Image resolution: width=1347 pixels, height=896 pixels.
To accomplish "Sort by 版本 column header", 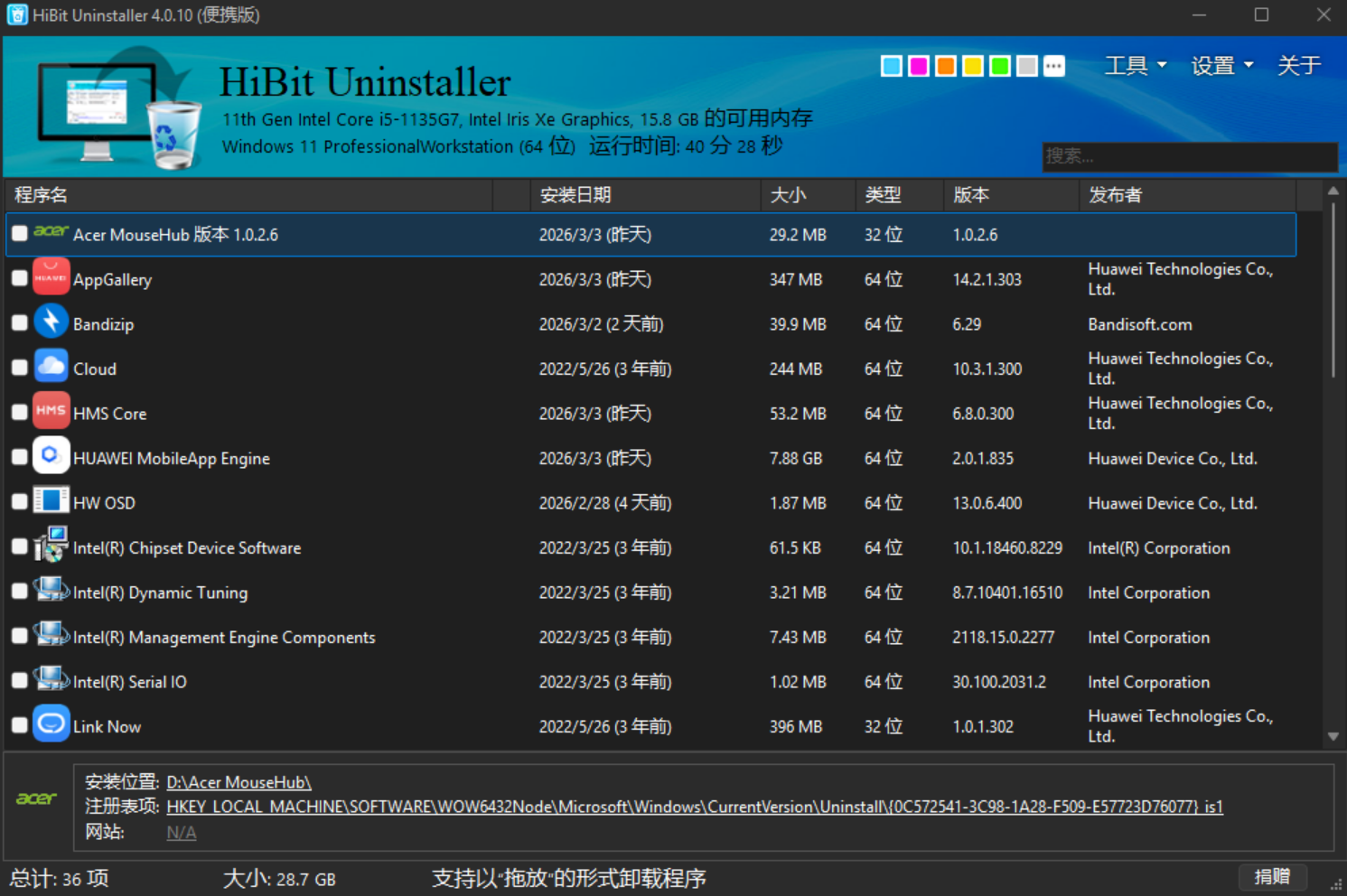I will click(x=1011, y=195).
